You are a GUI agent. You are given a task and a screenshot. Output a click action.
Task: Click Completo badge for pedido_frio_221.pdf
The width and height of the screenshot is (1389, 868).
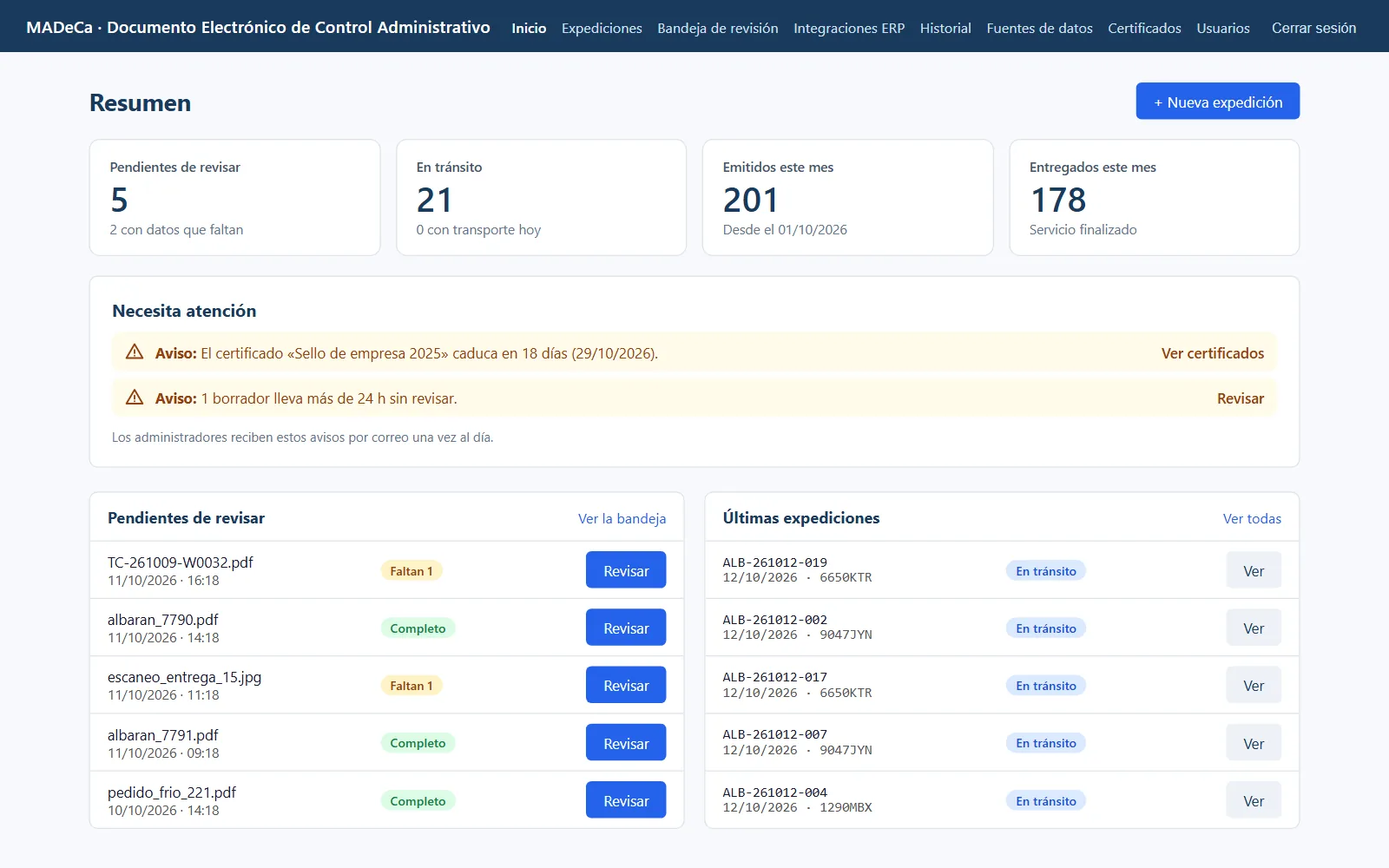tap(418, 801)
